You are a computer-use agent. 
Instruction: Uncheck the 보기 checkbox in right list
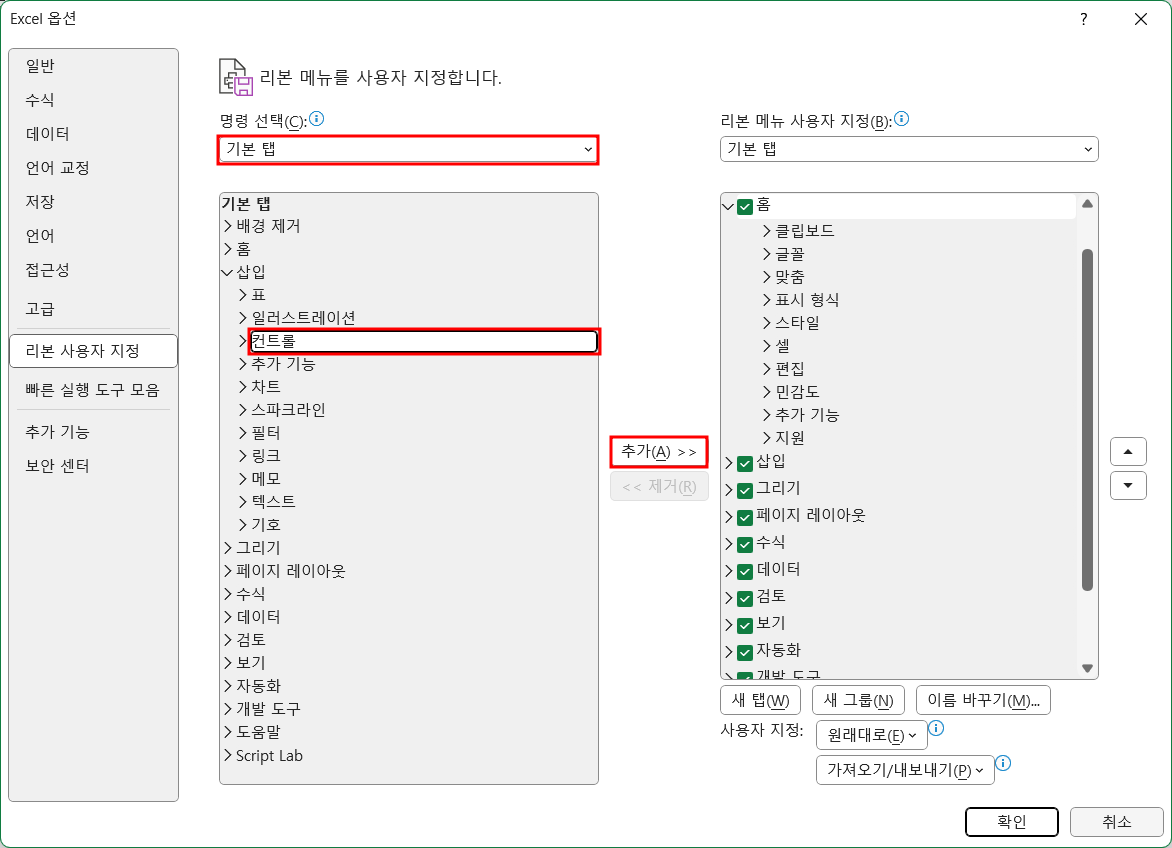point(744,625)
